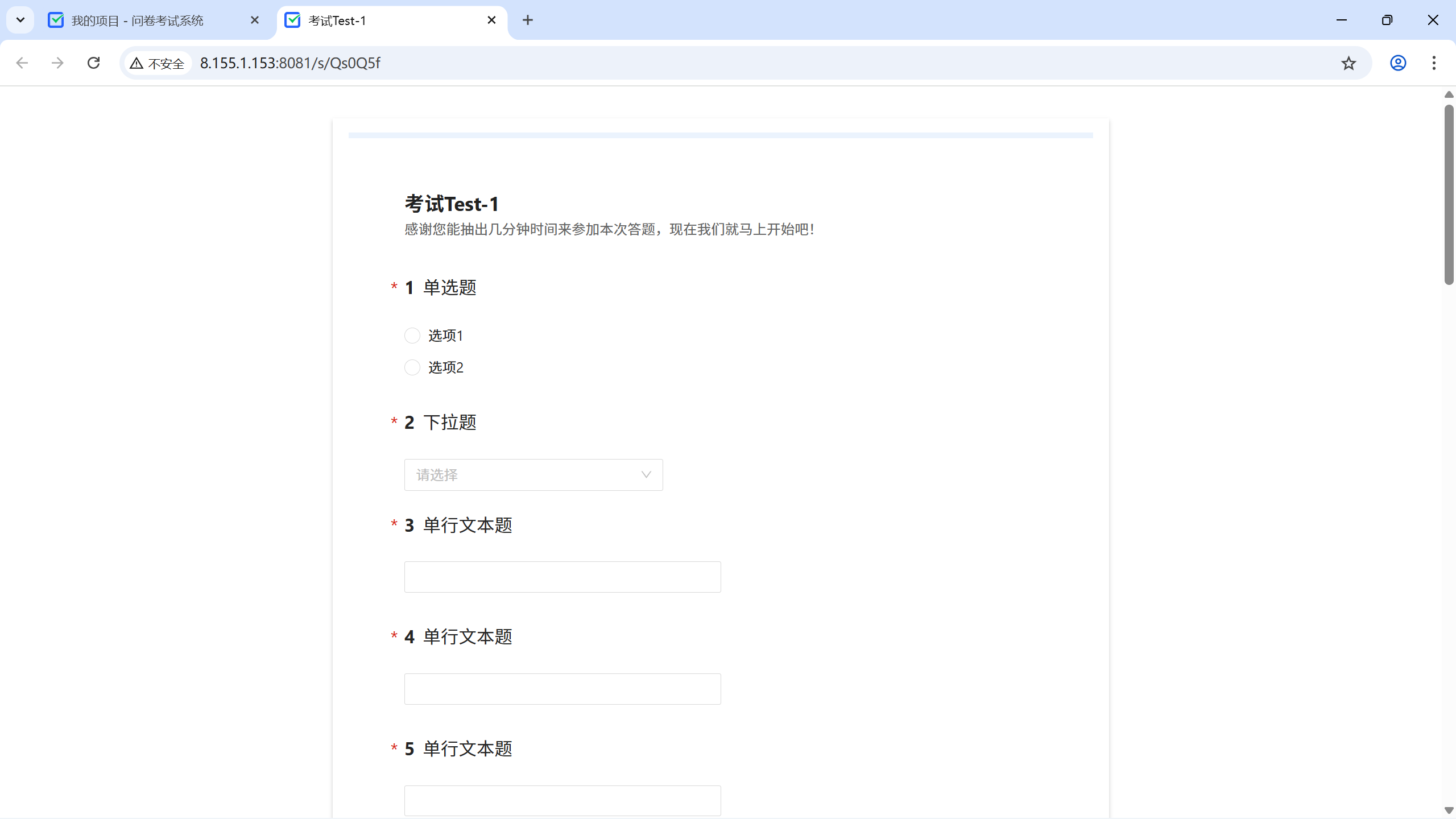This screenshot has height=819, width=1456.
Task: Click the bookmark star icon
Action: tap(1349, 63)
